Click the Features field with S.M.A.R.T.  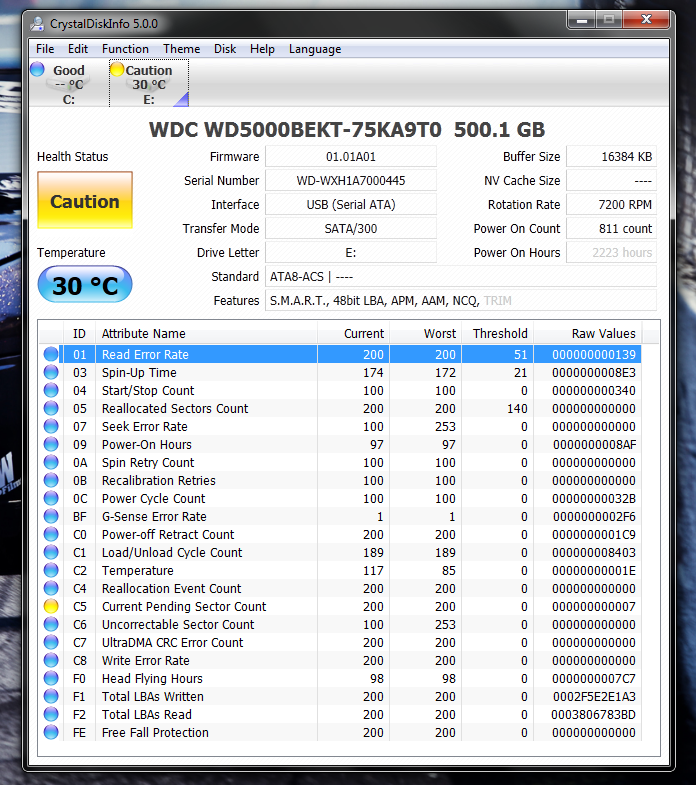click(461, 301)
